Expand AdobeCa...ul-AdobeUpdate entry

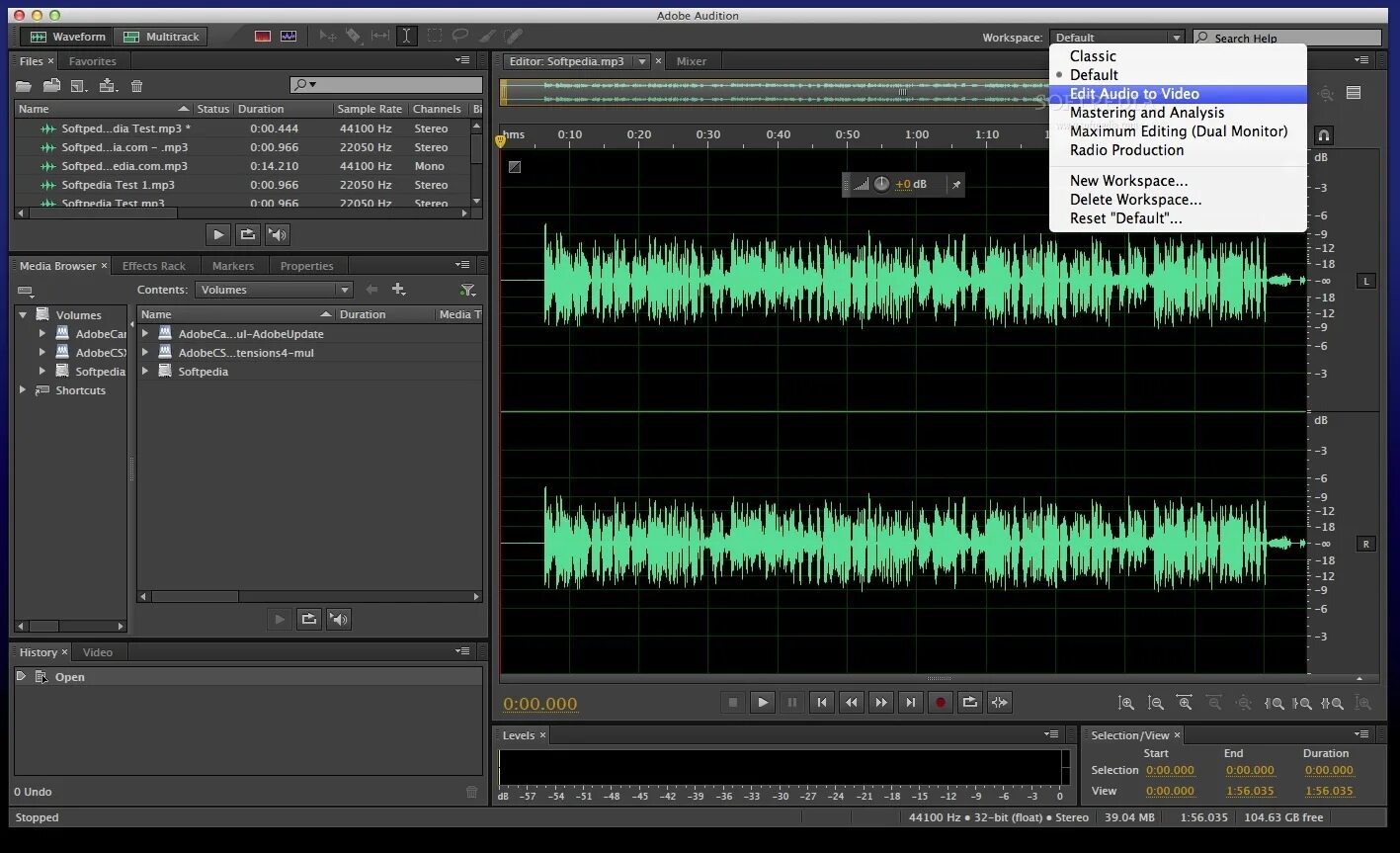[145, 333]
